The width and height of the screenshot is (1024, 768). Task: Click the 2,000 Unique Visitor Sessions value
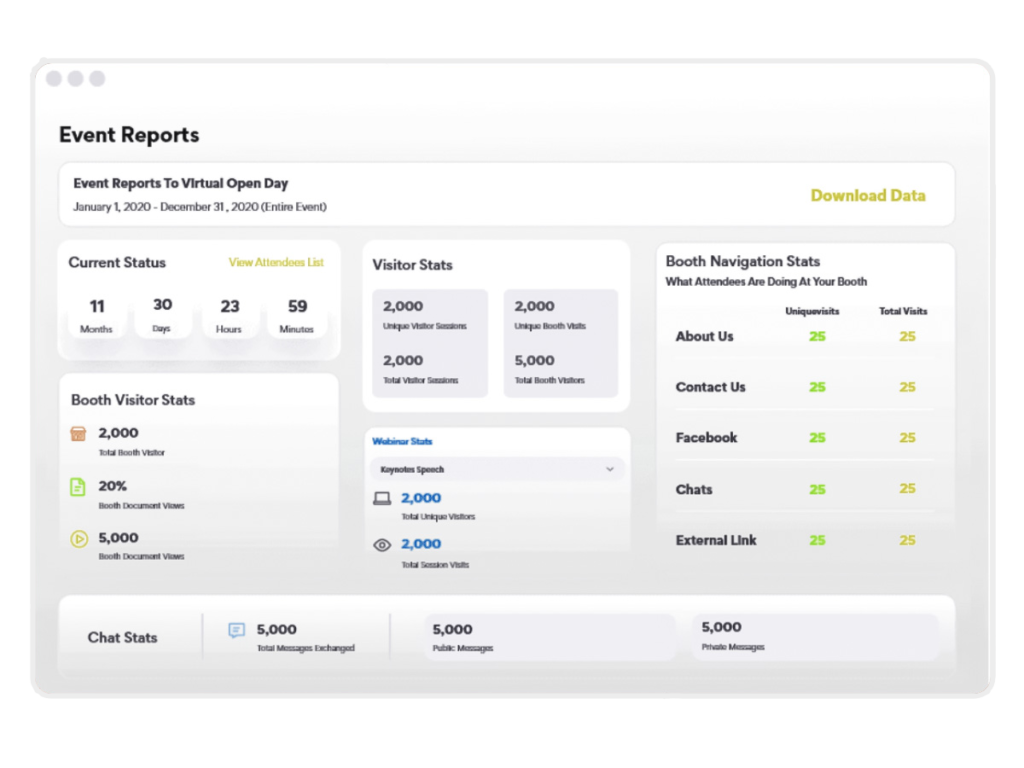coord(403,306)
